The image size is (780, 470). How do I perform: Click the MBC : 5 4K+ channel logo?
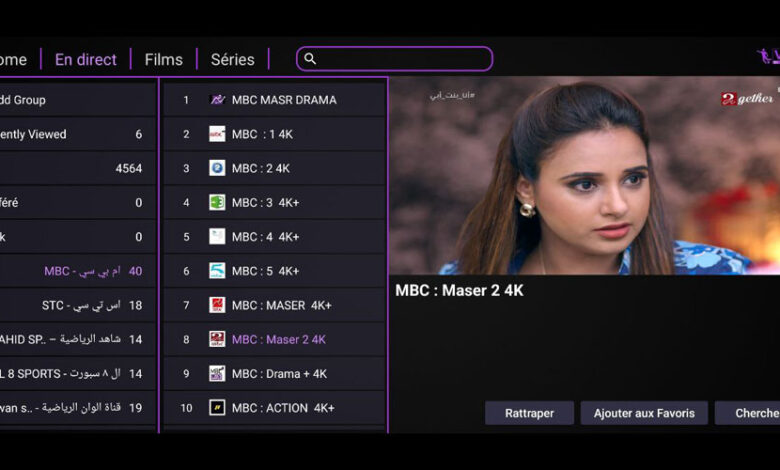(217, 271)
